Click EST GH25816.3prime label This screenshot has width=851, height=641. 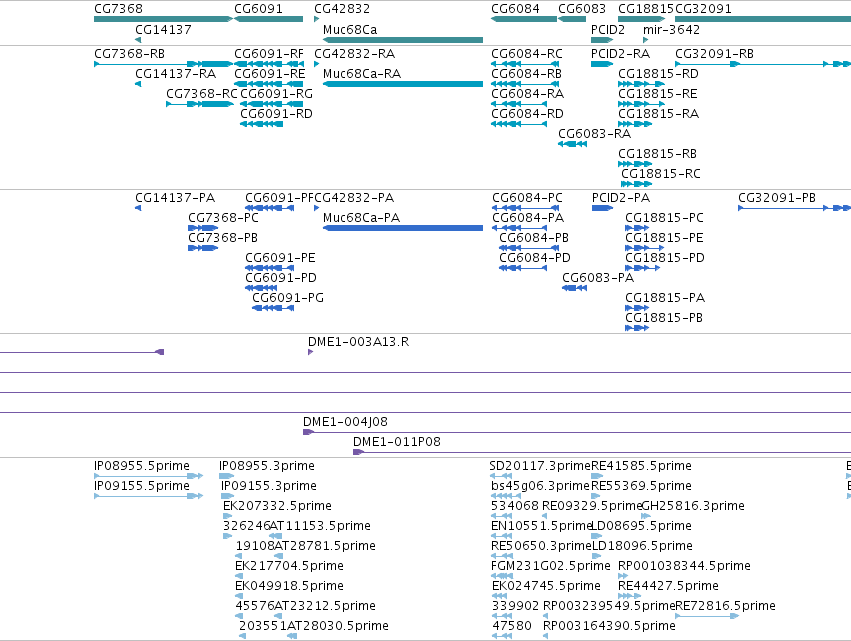[x=693, y=506]
